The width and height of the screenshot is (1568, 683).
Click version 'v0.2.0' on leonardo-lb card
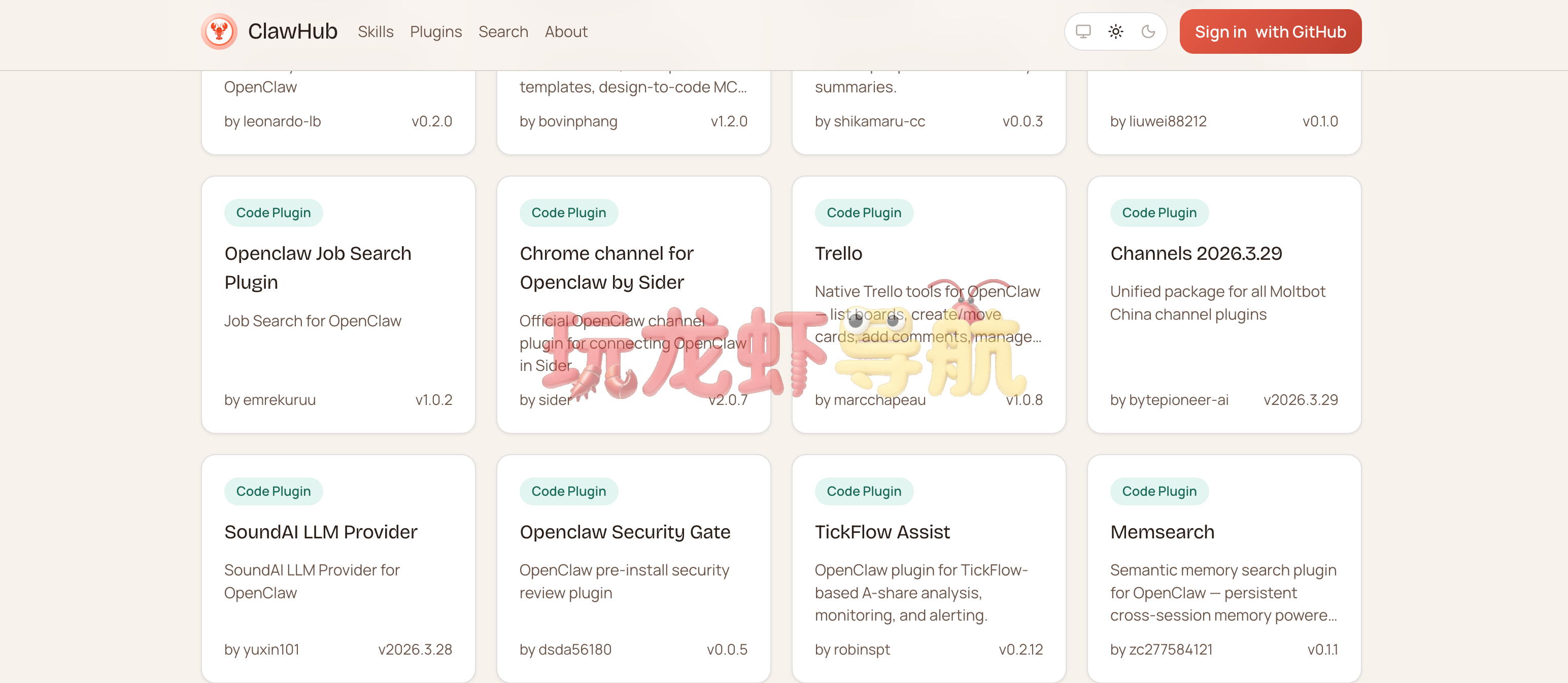431,121
